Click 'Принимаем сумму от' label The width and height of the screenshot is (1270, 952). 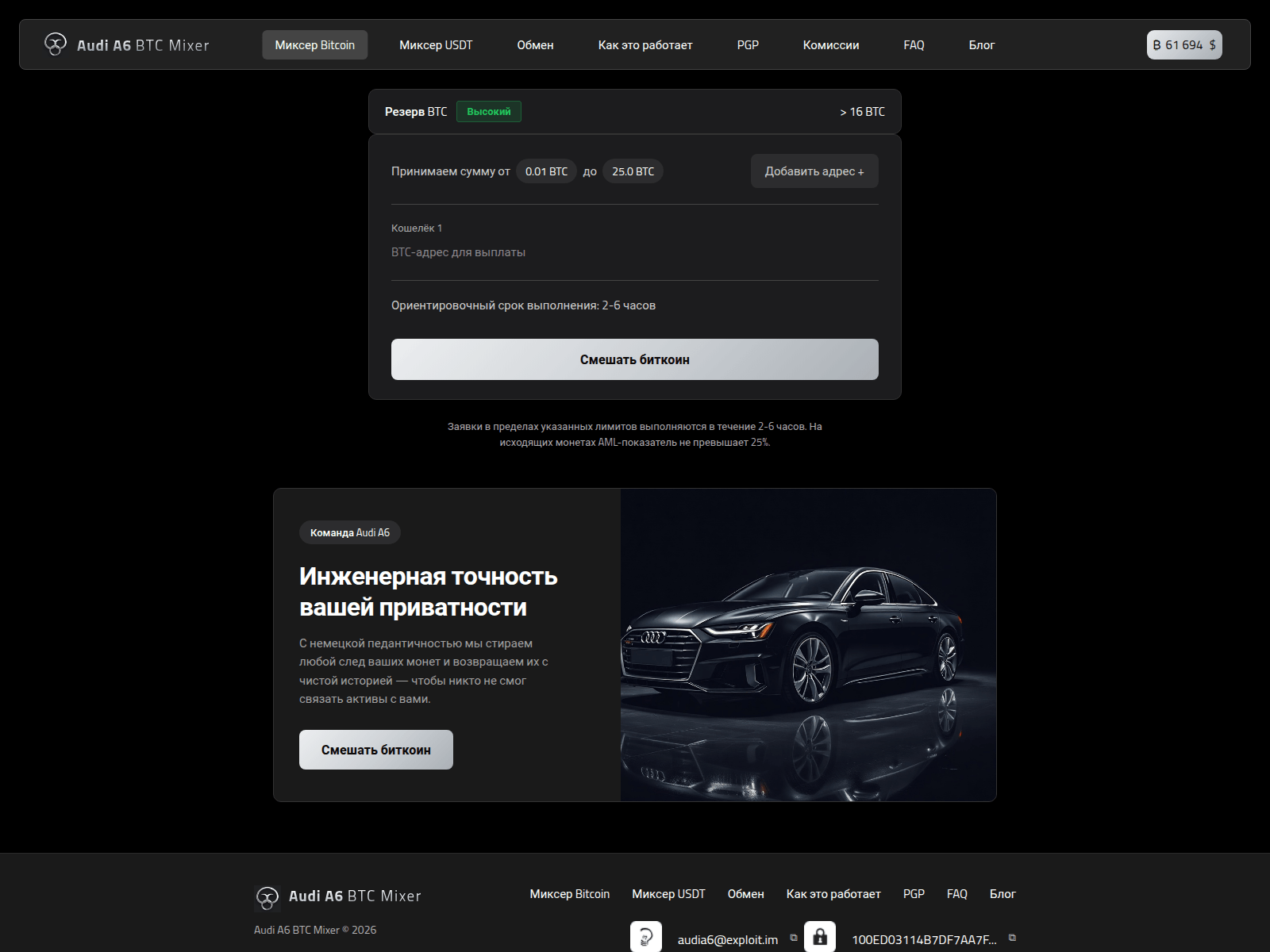[x=451, y=171]
